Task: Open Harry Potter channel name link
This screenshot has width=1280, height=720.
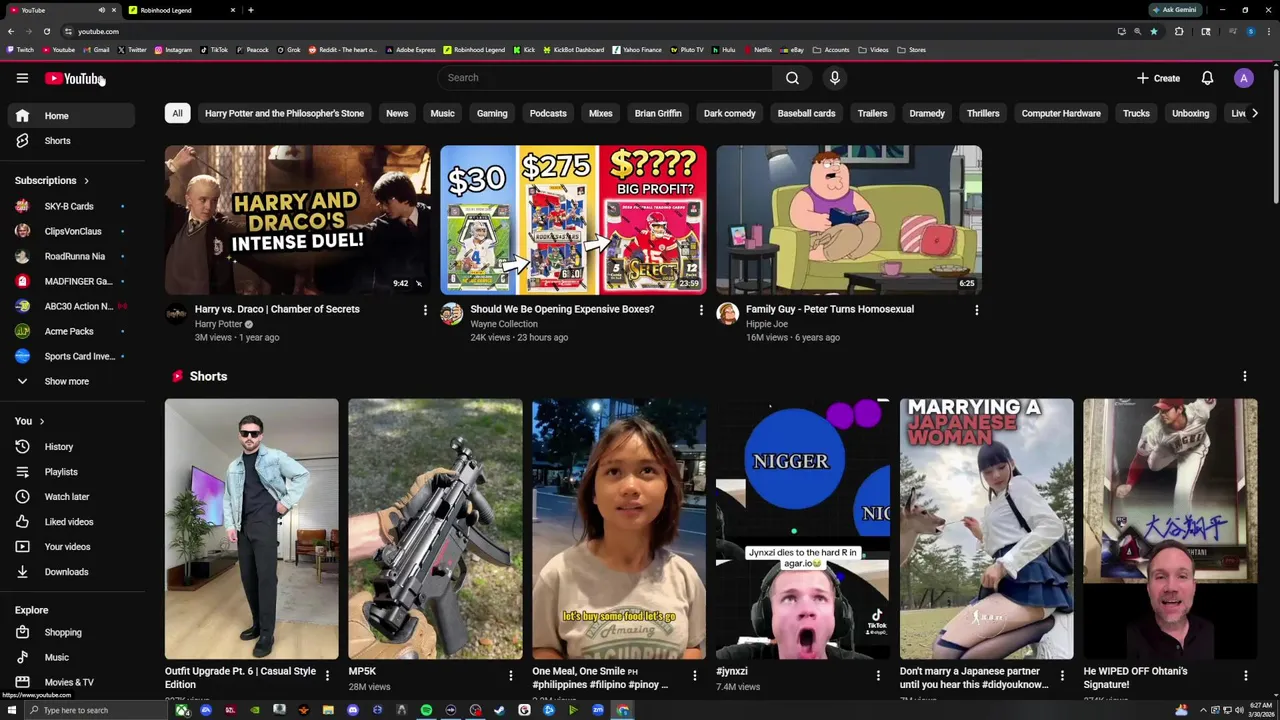Action: [218, 324]
